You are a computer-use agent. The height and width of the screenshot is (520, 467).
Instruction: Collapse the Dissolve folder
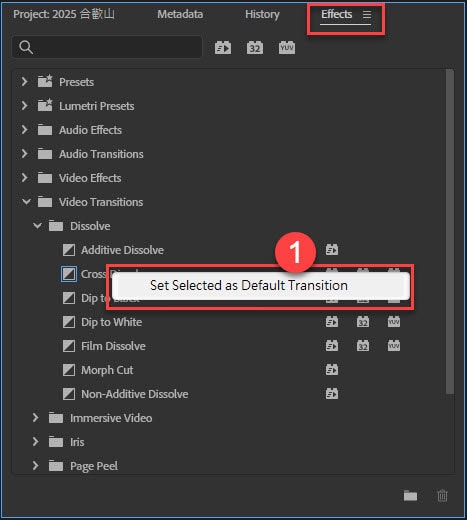point(37,226)
